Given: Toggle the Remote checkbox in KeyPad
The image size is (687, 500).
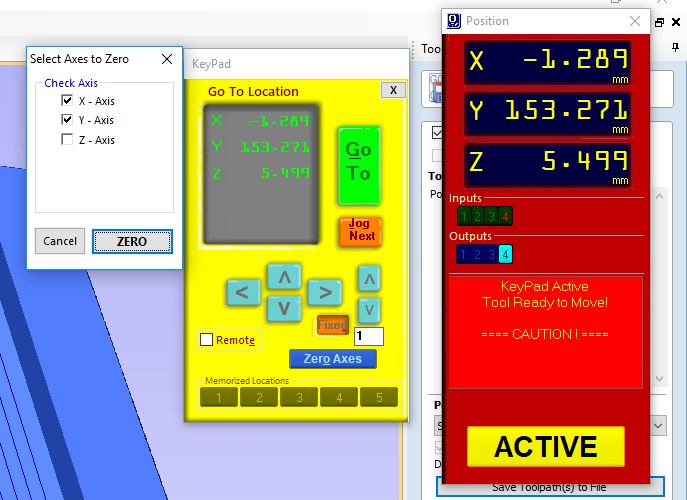Looking at the screenshot, I should tap(206, 340).
